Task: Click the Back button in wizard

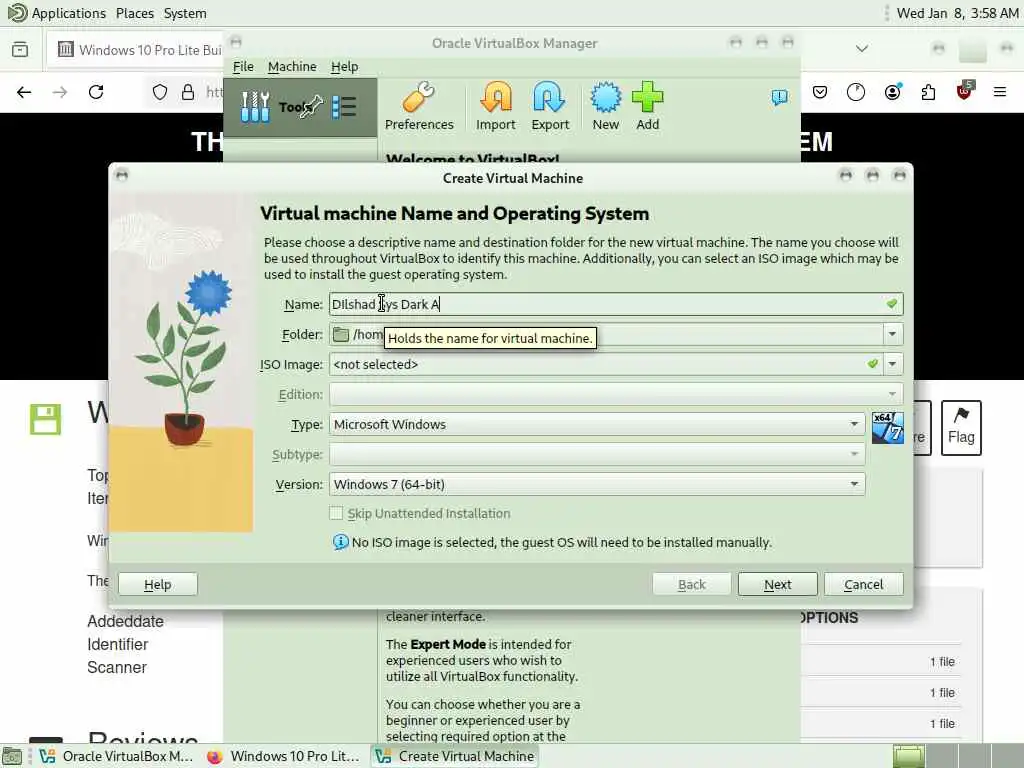Action: click(692, 584)
